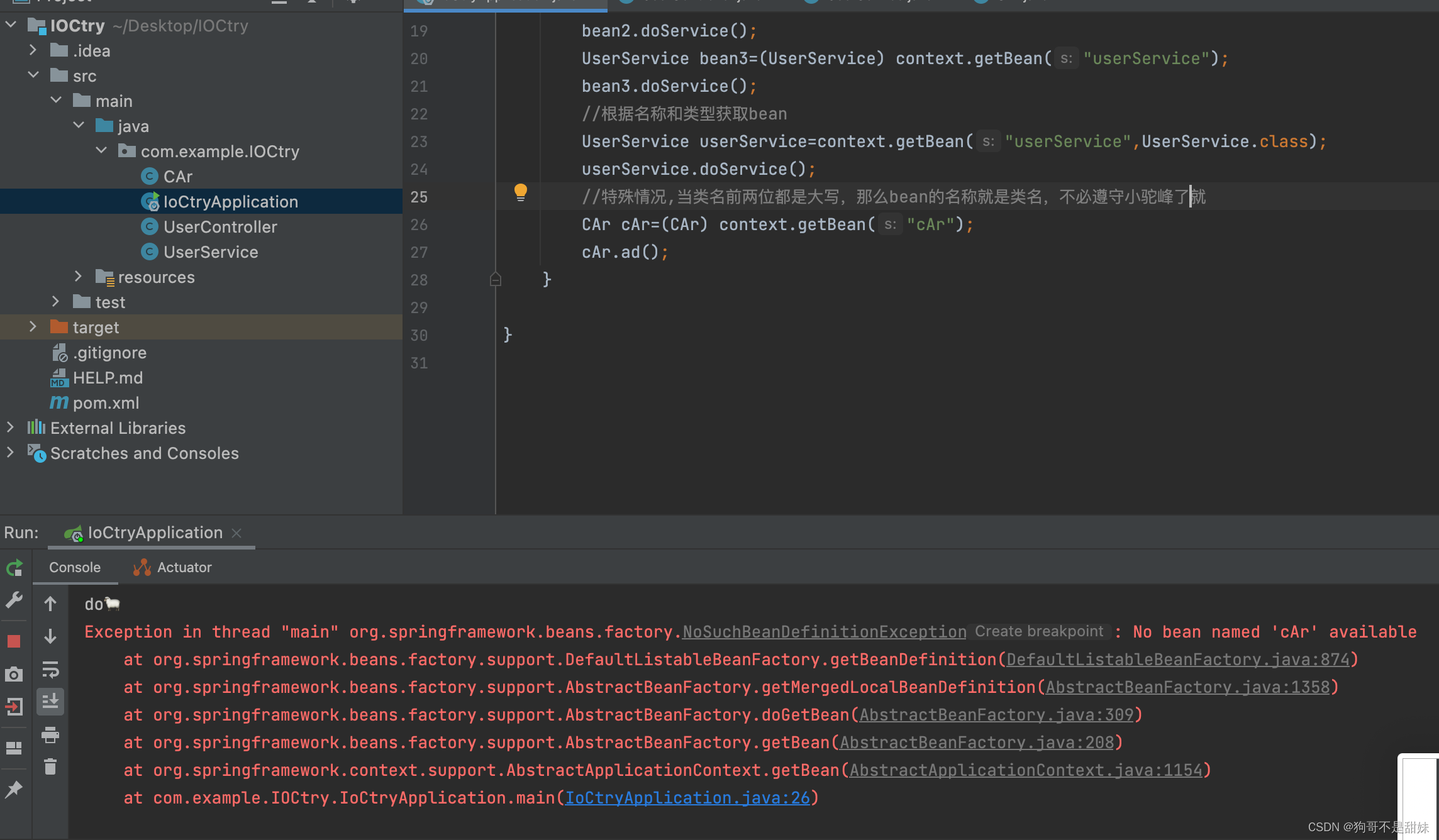This screenshot has width=1439, height=840.
Task: Jump down the stack trace with down arrow
Action: point(50,637)
